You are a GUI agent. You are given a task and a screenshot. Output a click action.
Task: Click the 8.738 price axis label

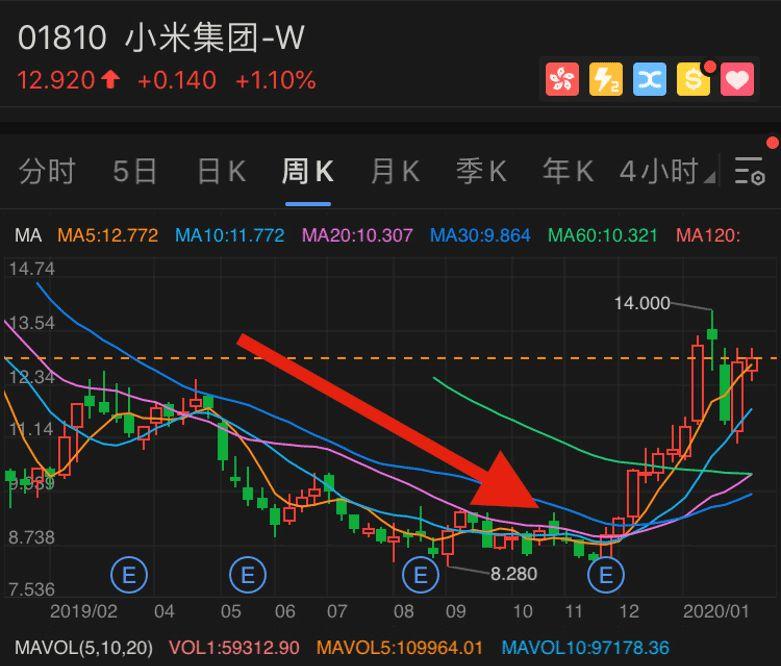tap(32, 537)
